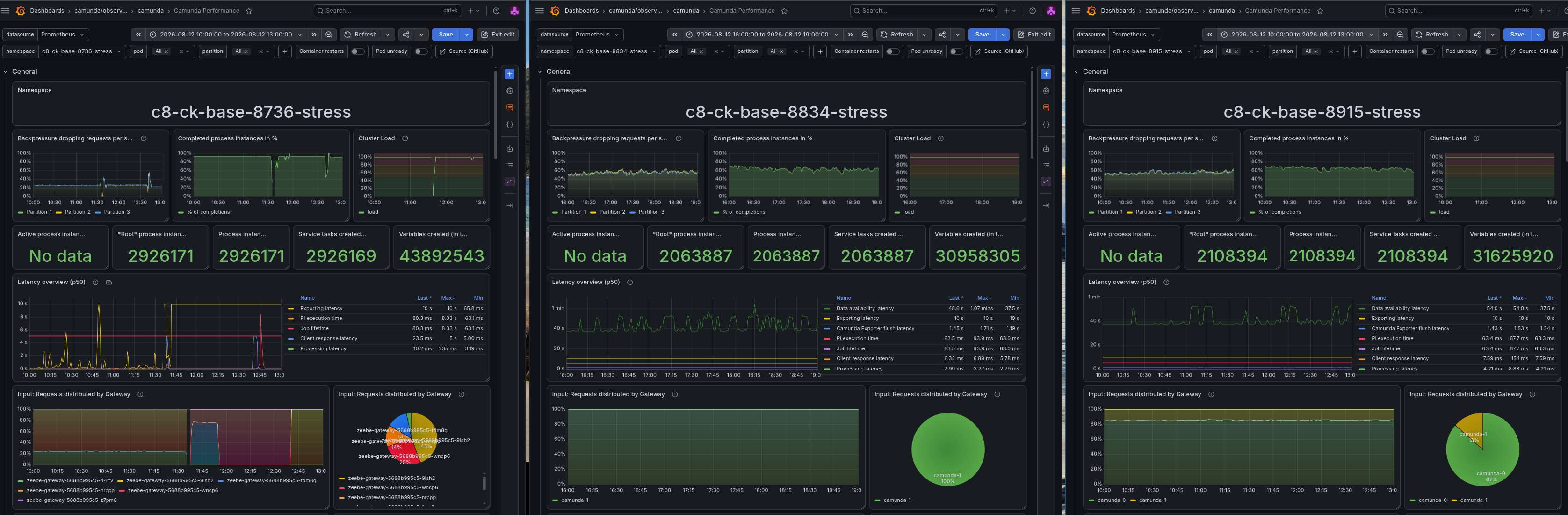Click the purple swap icon in the 8834-stress sidebar

(x=1046, y=181)
